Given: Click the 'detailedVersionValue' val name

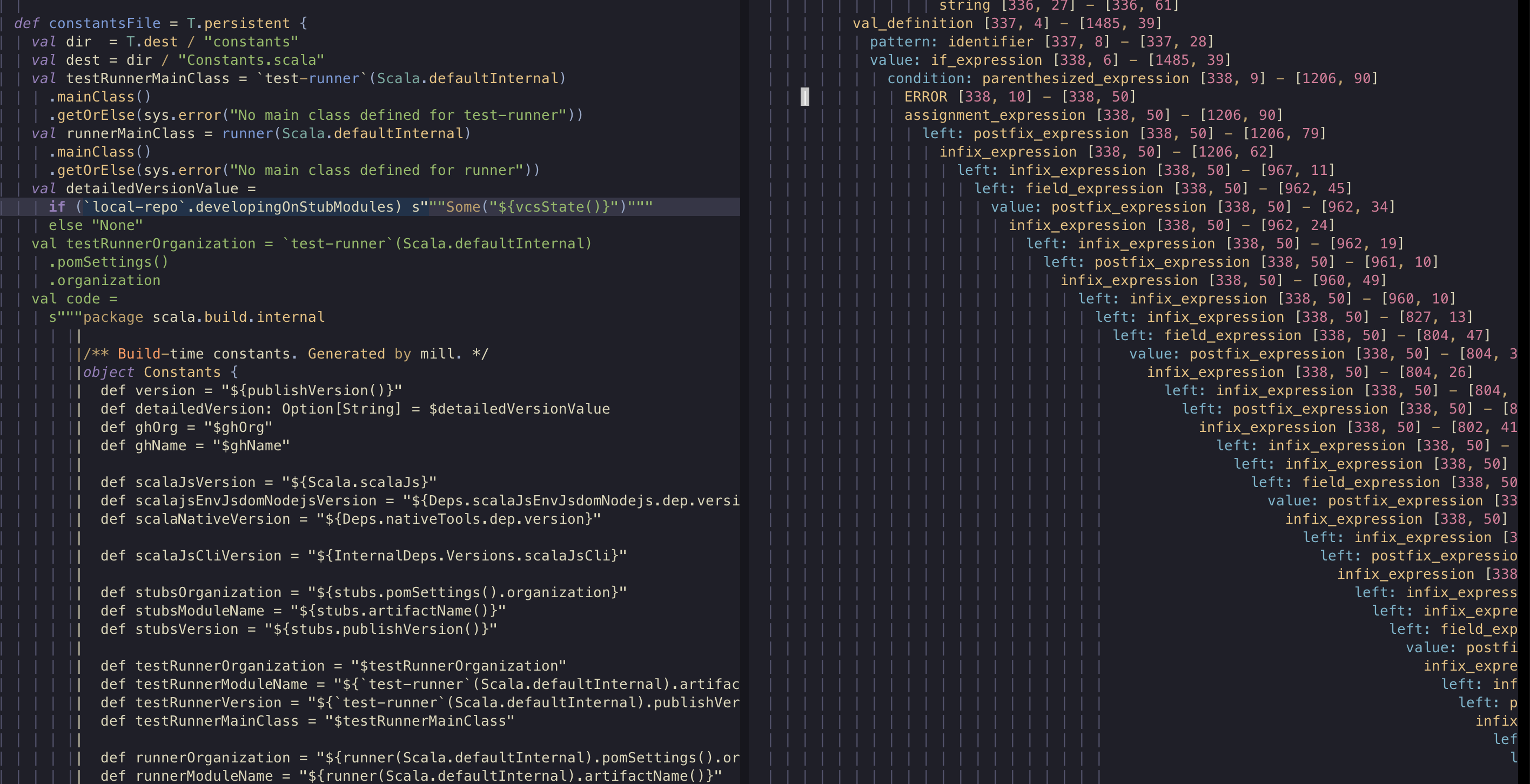Looking at the screenshot, I should point(152,189).
